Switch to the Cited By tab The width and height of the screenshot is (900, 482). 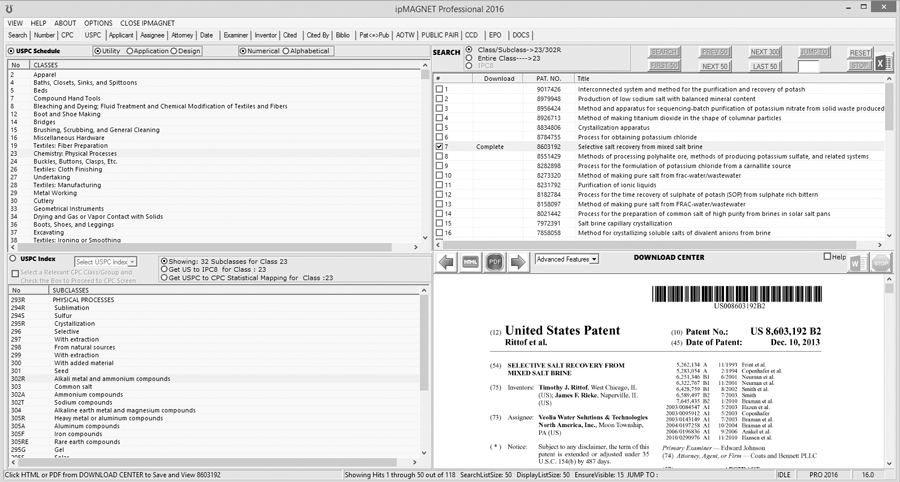[x=317, y=36]
